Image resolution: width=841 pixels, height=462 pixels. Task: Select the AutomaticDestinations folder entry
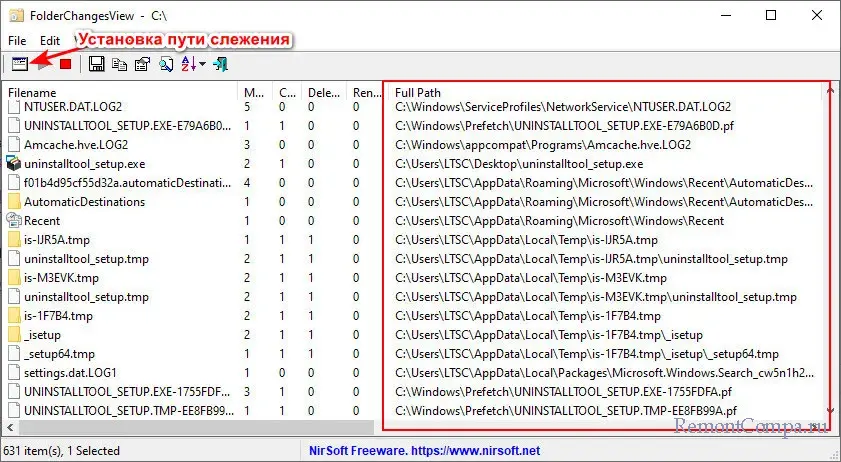click(84, 202)
